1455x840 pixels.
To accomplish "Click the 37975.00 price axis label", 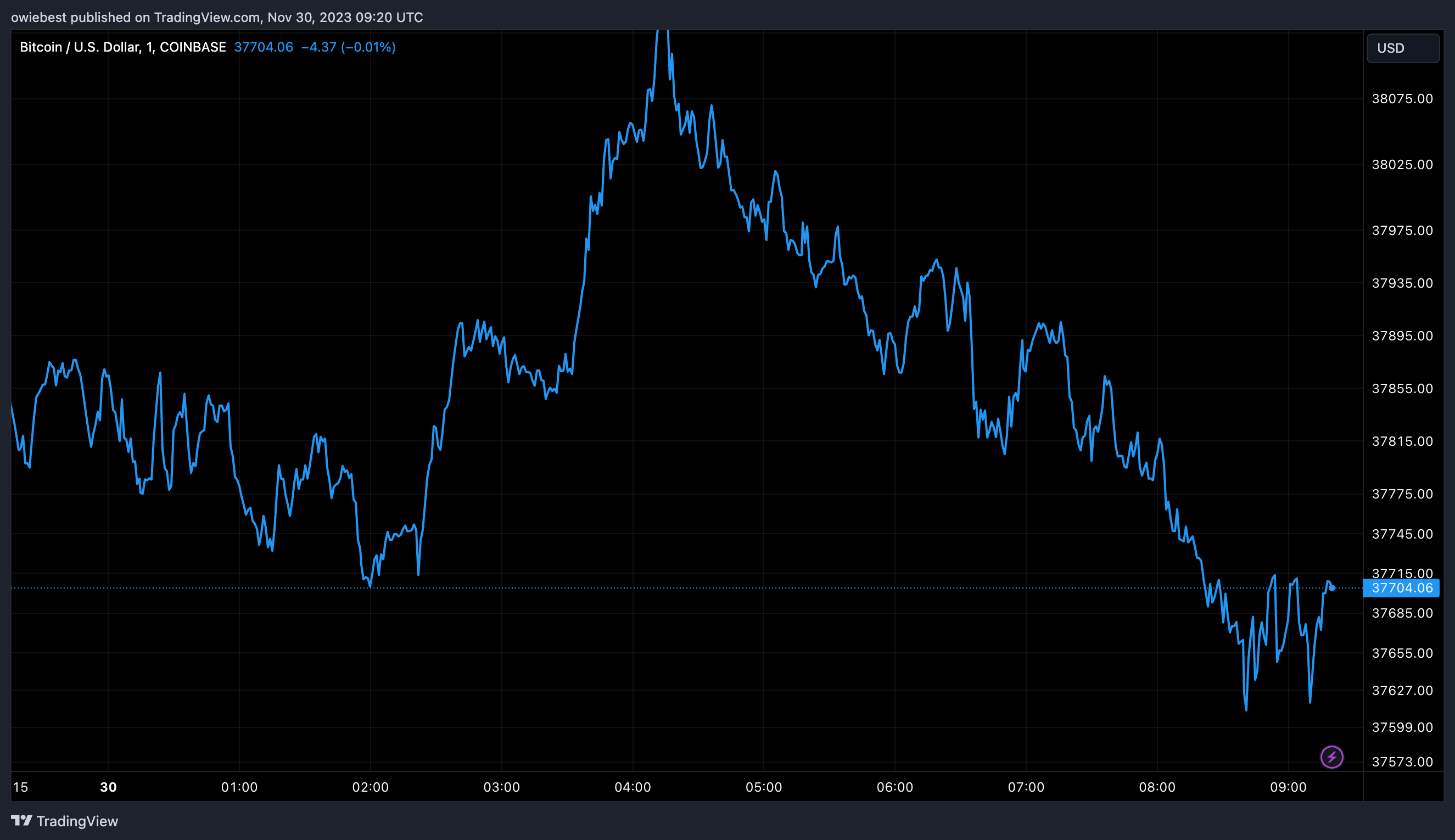I will (1402, 230).
